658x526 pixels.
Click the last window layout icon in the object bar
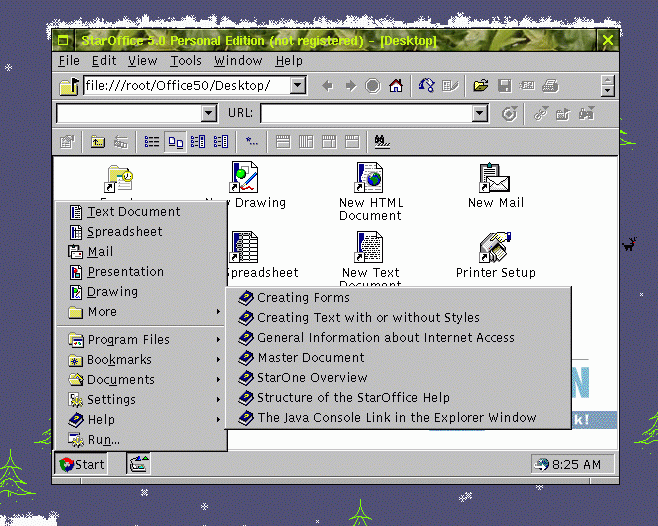352,142
